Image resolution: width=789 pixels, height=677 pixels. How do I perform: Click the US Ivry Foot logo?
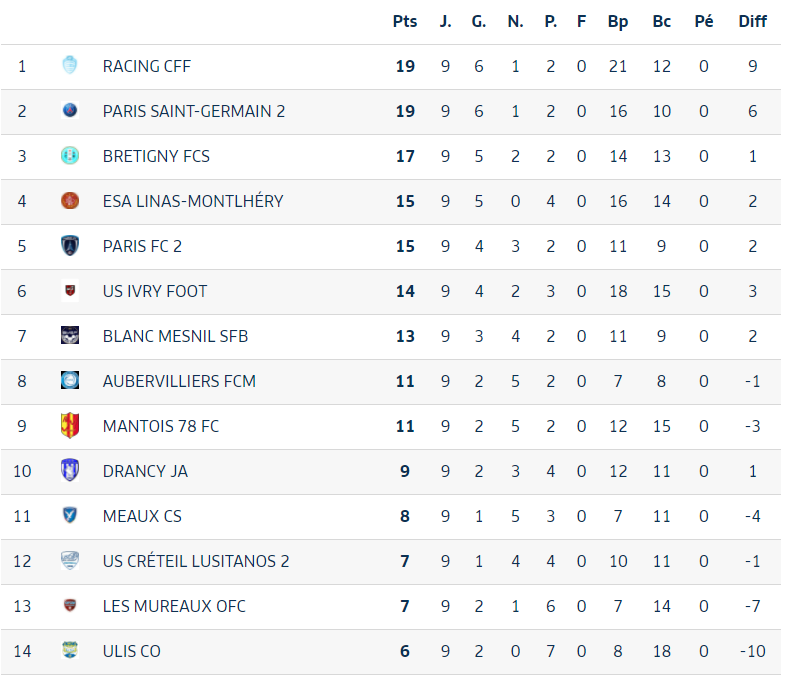click(x=70, y=290)
